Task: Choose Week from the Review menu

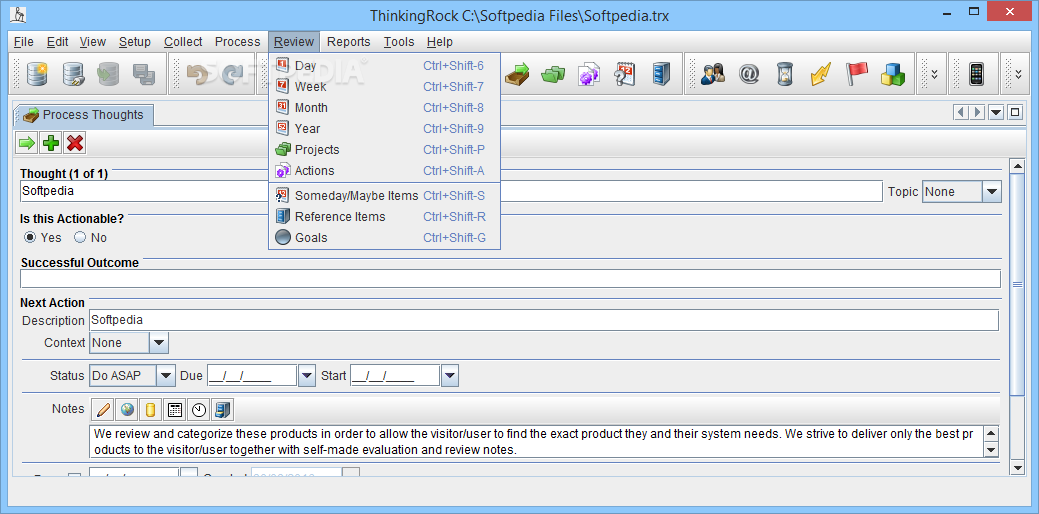Action: [384, 87]
